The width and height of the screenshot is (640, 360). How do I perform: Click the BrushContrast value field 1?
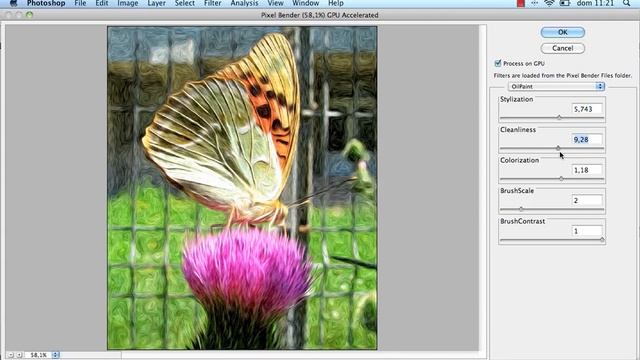[x=587, y=231]
